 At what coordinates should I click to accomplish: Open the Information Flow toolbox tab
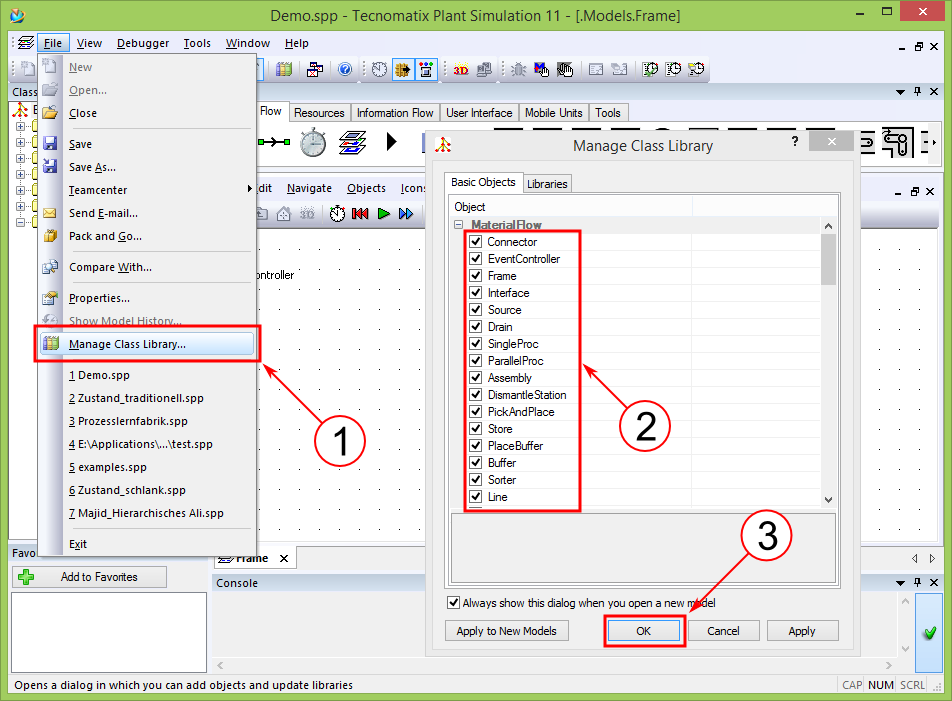pyautogui.click(x=395, y=113)
